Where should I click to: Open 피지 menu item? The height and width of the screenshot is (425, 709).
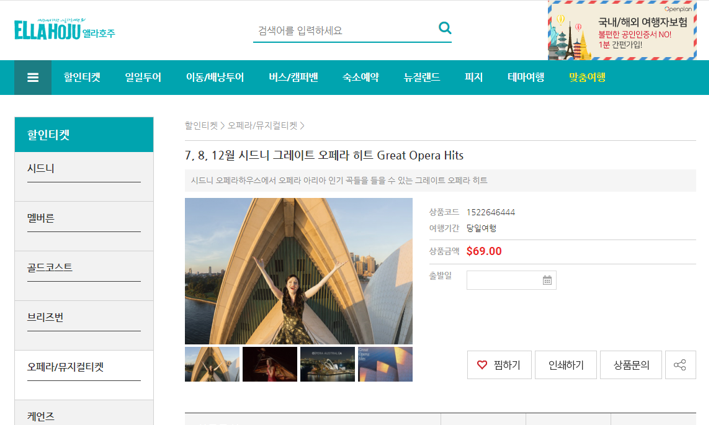click(473, 77)
